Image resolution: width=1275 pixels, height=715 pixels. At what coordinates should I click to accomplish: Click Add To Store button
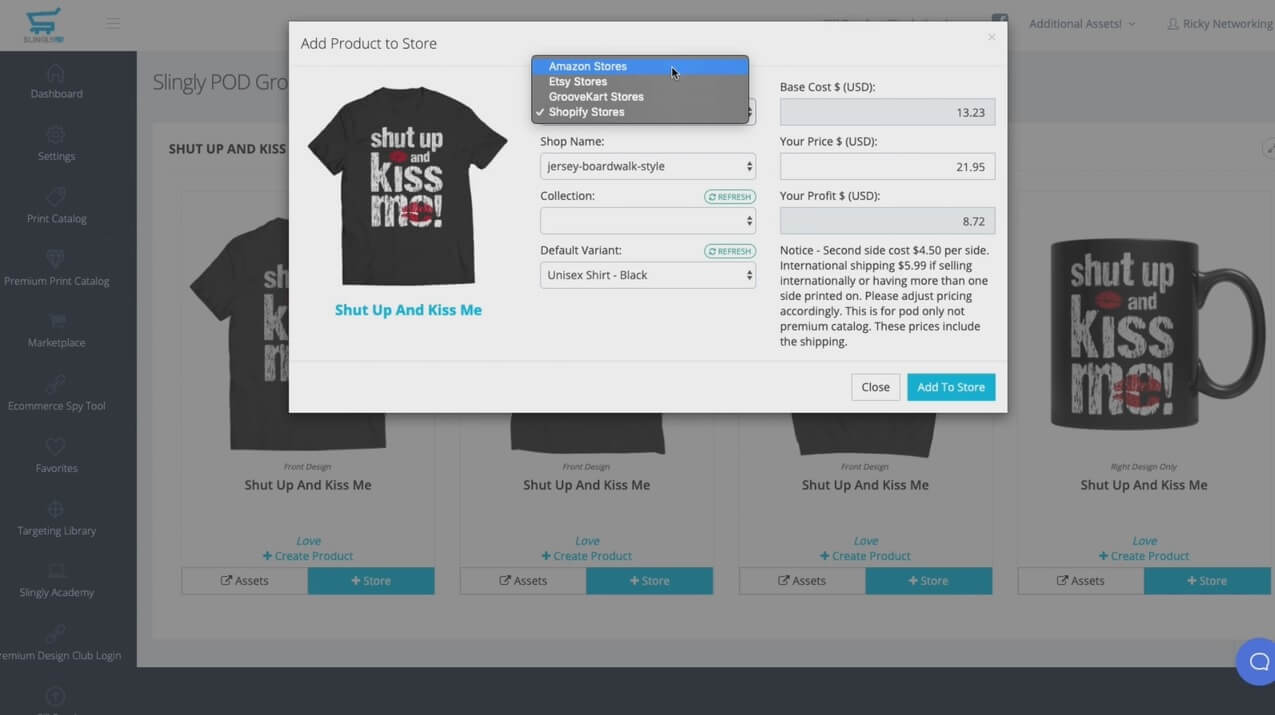click(x=951, y=387)
